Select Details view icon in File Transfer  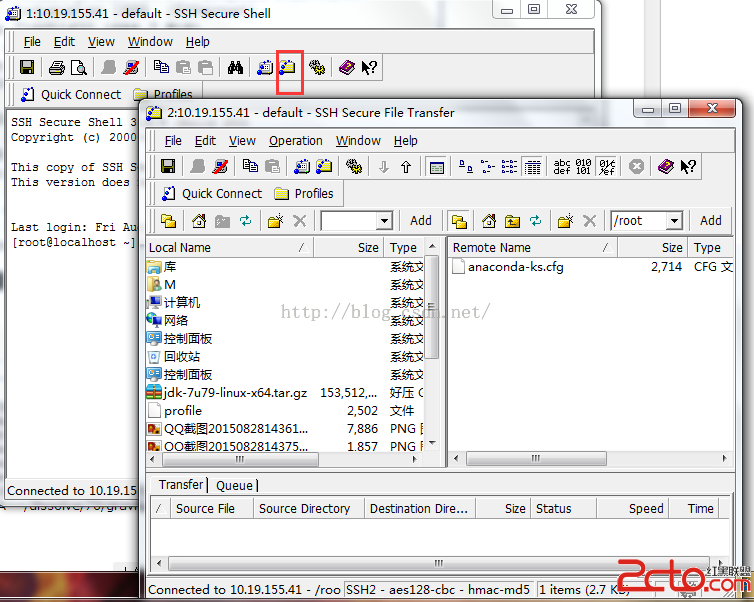(532, 167)
